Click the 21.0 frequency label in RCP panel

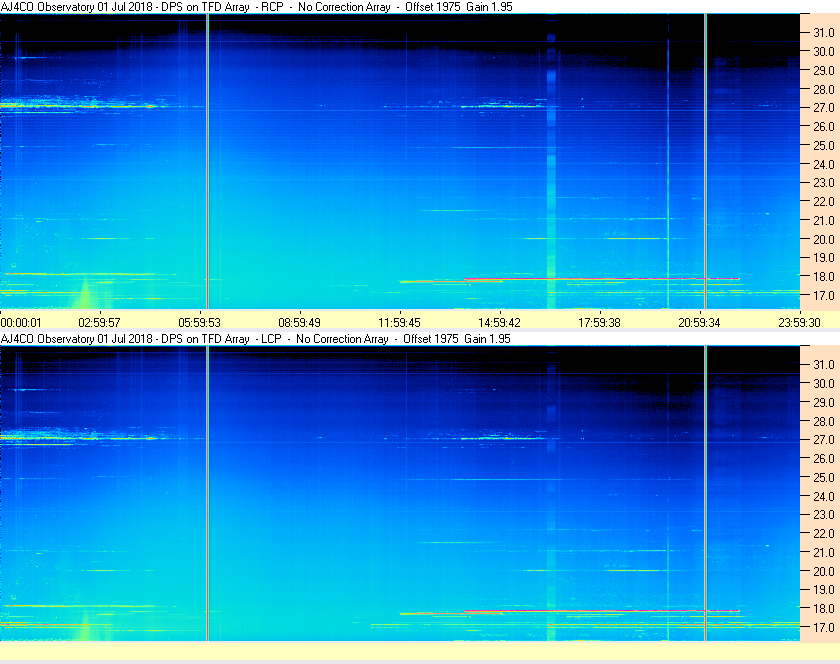coord(824,220)
